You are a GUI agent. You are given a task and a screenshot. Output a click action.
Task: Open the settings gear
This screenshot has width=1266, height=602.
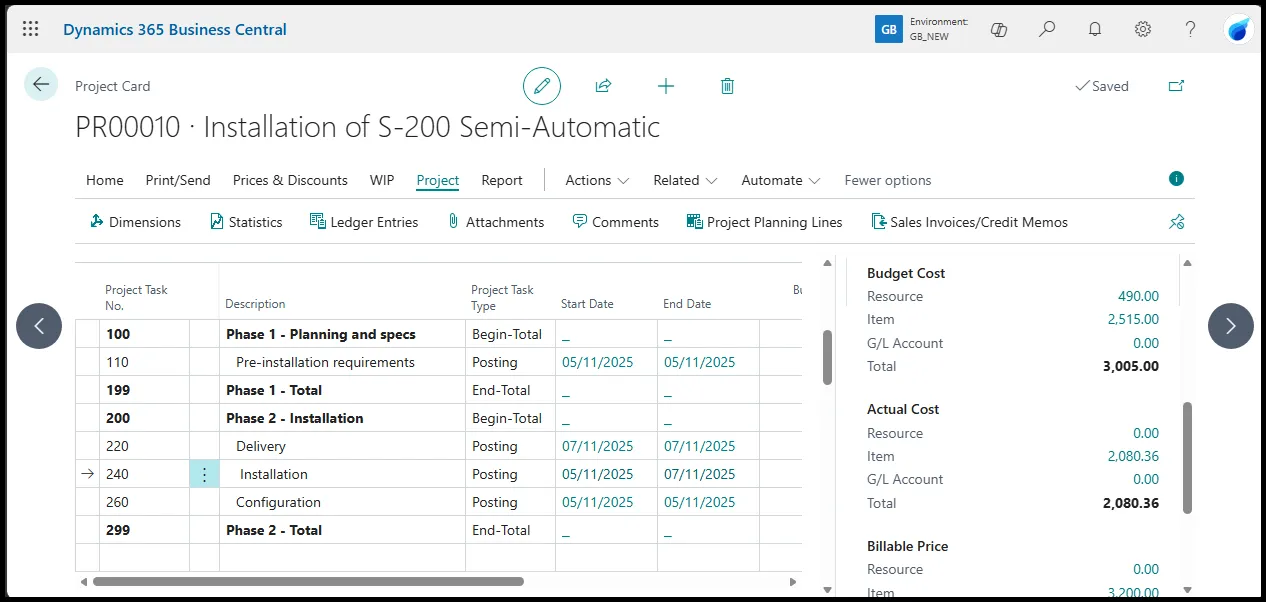(1143, 29)
